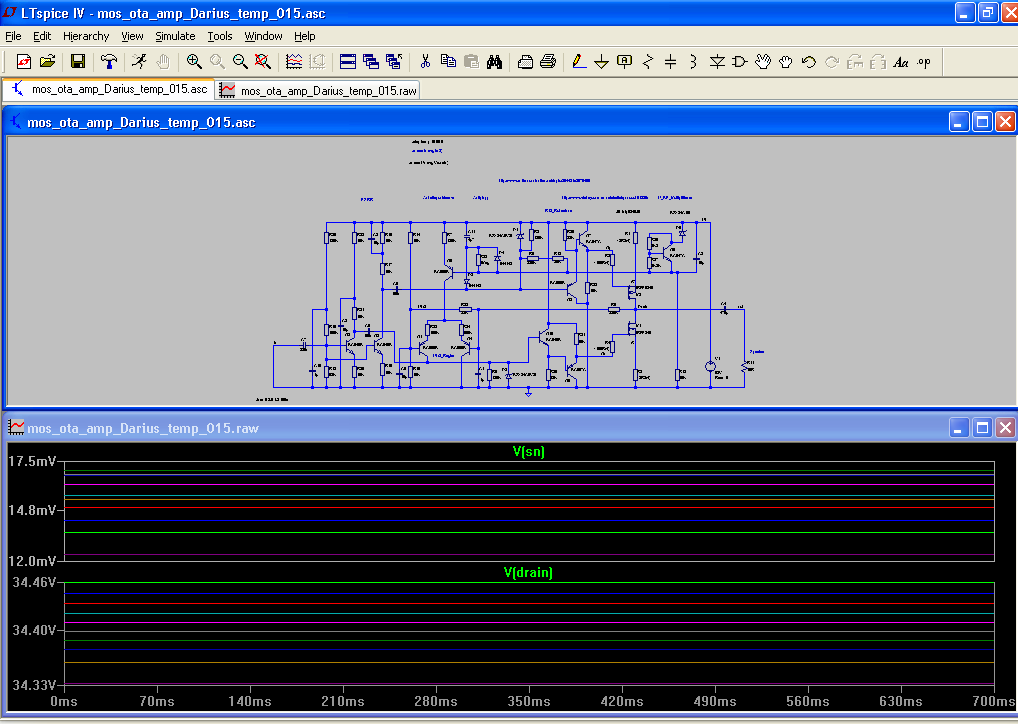Click the Zoom In magnifier icon
This screenshot has width=1018, height=724.
[193, 62]
